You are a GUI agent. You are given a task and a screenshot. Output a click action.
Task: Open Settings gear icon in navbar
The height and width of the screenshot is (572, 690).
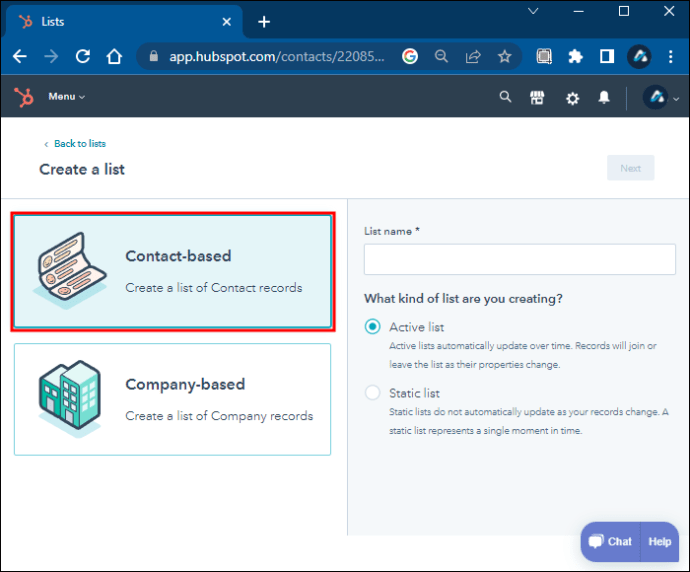572,98
